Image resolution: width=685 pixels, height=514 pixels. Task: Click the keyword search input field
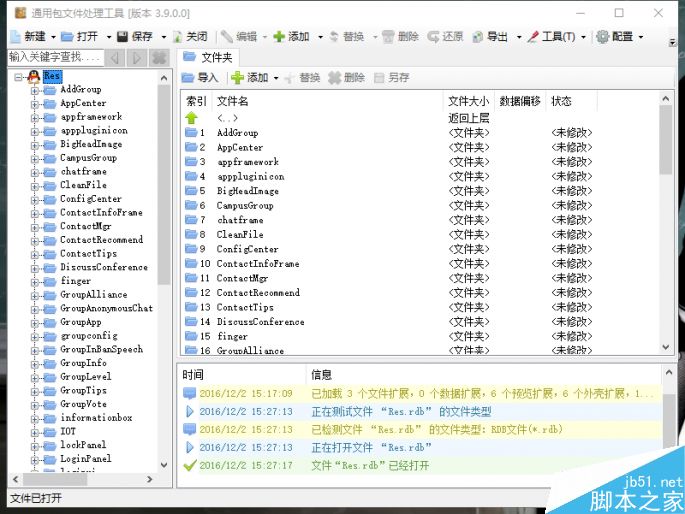pos(54,58)
